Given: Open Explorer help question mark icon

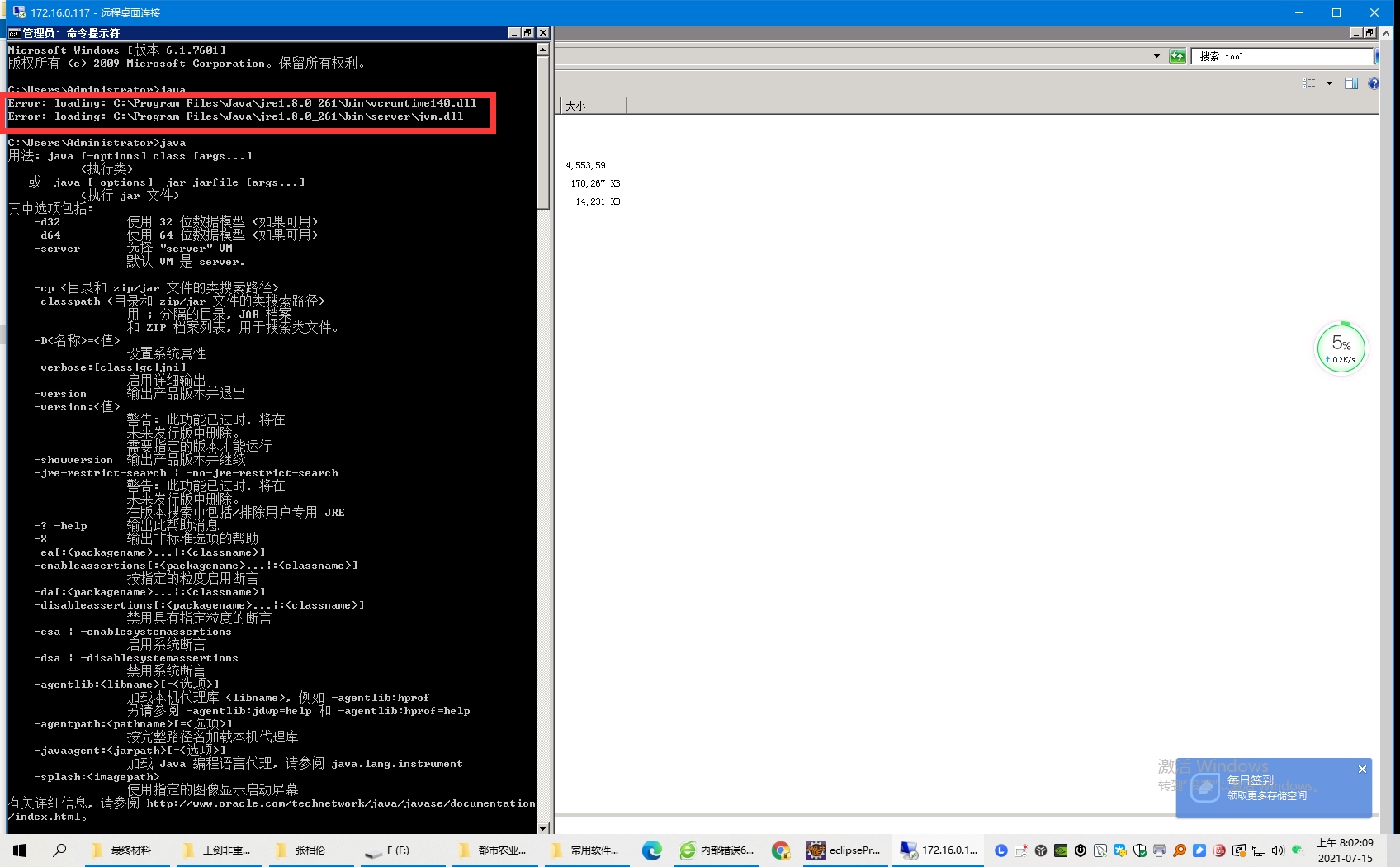Looking at the screenshot, I should (1374, 83).
